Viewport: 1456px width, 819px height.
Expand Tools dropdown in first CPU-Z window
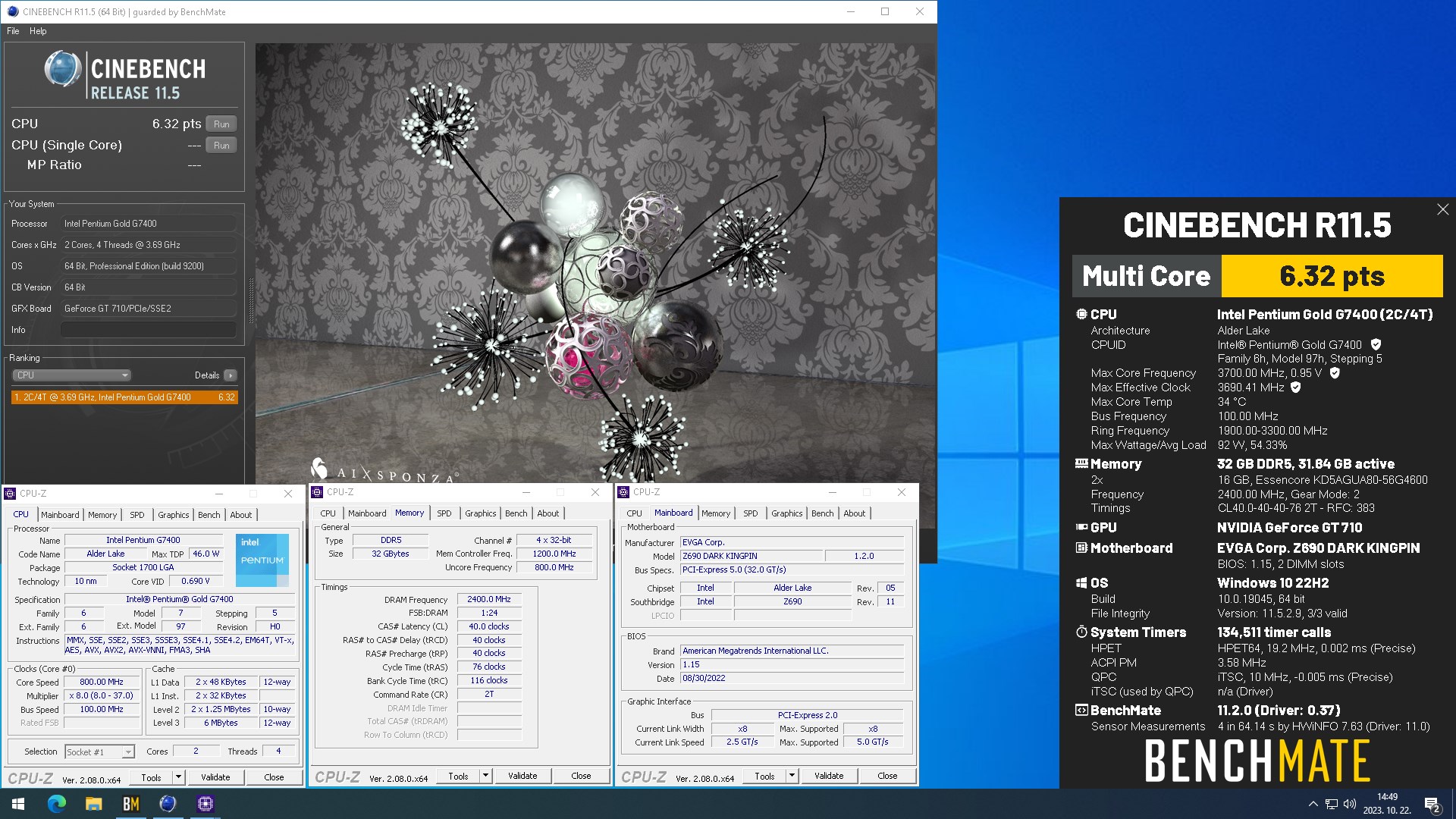pyautogui.click(x=179, y=777)
